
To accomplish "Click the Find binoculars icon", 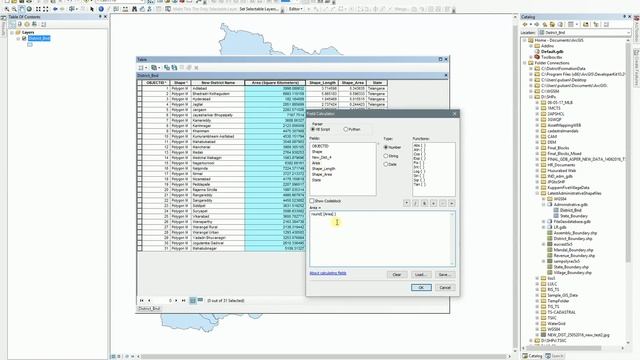I will pyautogui.click(x=134, y=9).
